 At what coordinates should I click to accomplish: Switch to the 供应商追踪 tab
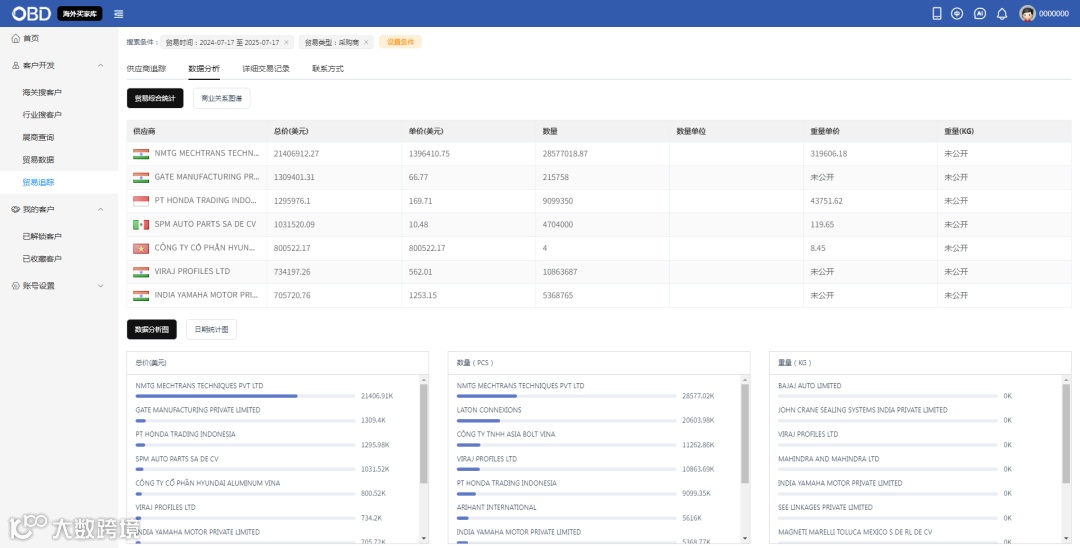pyautogui.click(x=146, y=69)
